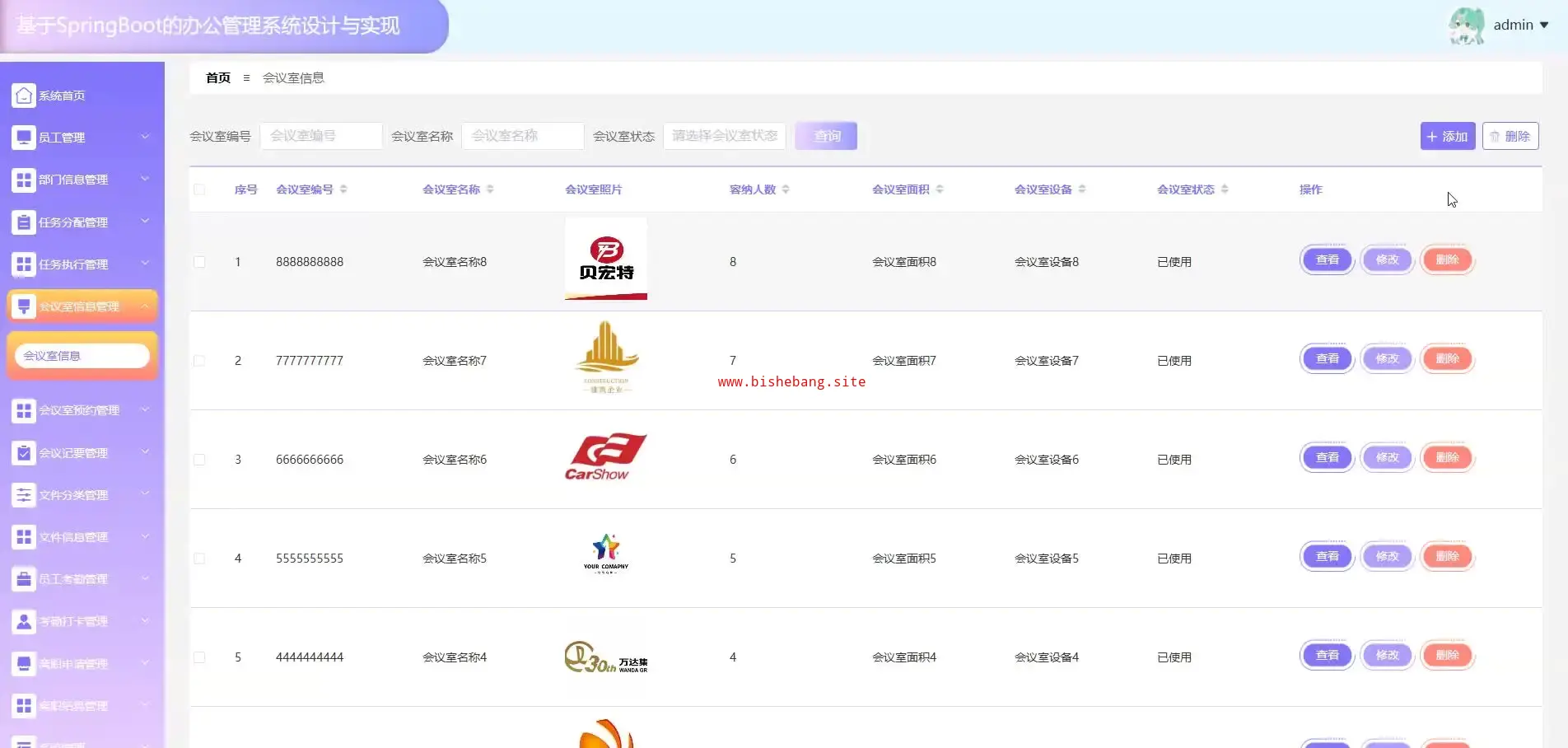The width and height of the screenshot is (1568, 748).
Task: Sort table by 会议室编号 column arrows
Action: [x=343, y=189]
